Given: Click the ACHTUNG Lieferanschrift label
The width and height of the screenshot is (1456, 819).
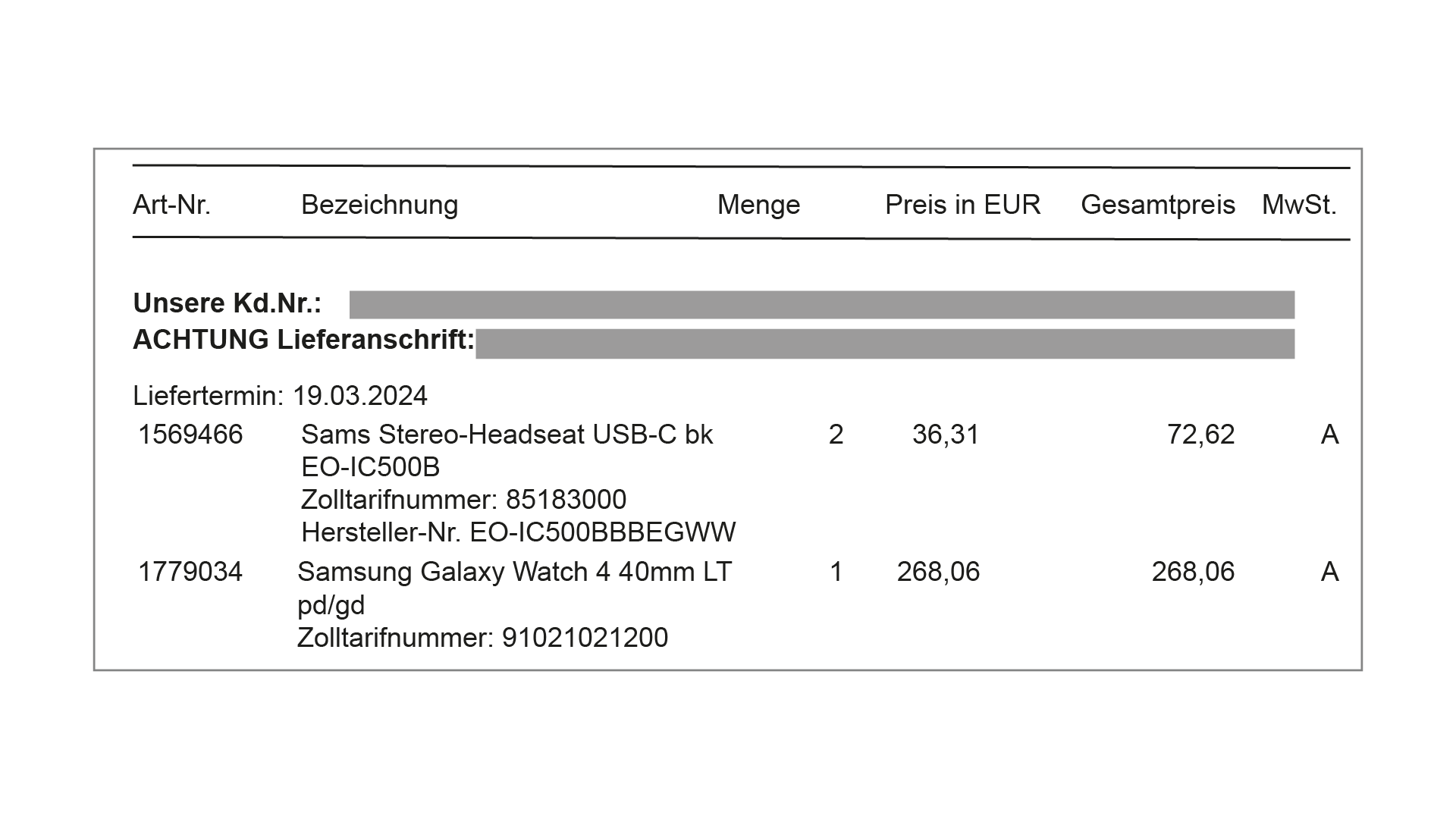Looking at the screenshot, I should pos(304,340).
